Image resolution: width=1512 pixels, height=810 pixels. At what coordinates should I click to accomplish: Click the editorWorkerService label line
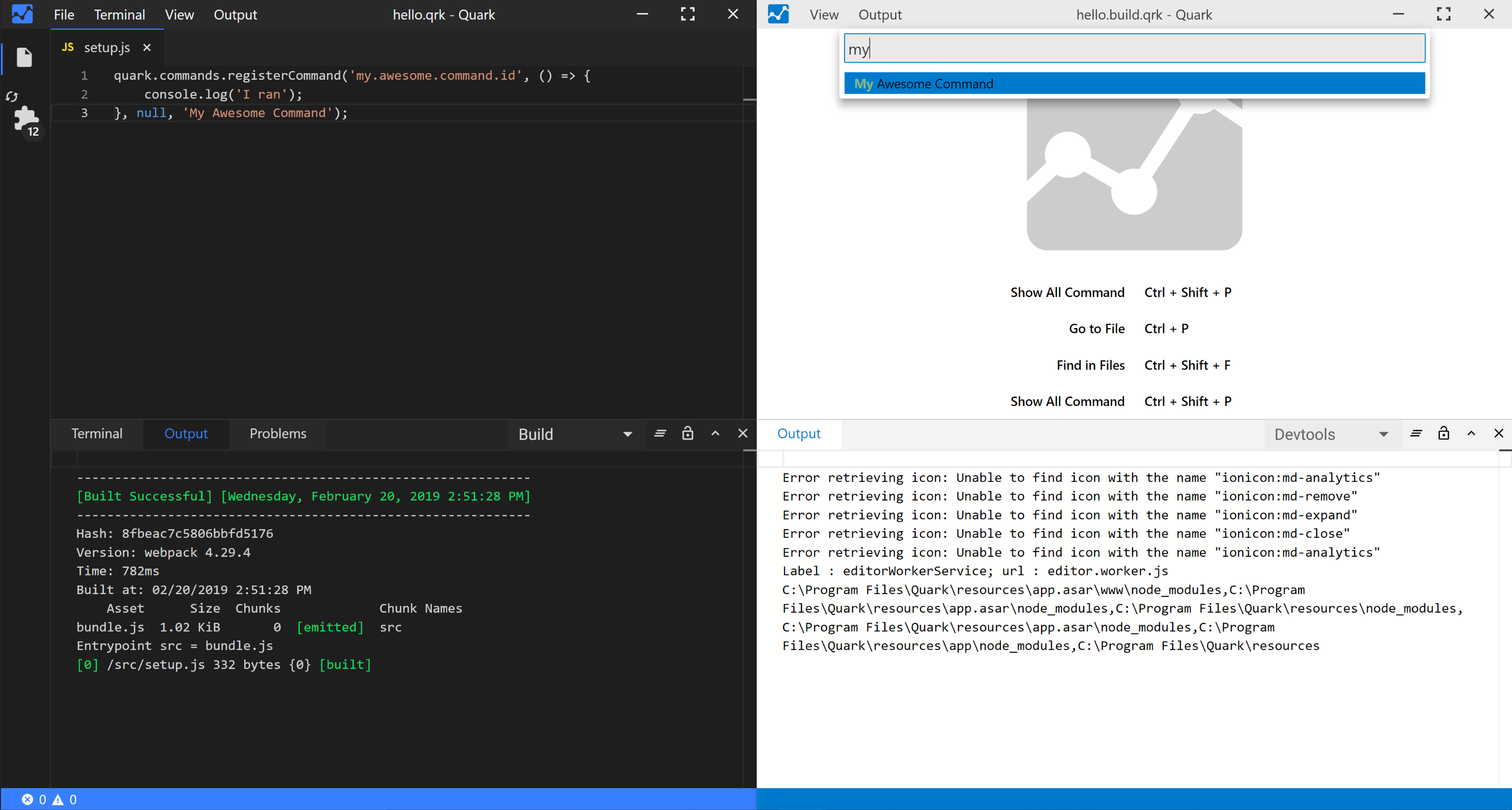point(975,571)
